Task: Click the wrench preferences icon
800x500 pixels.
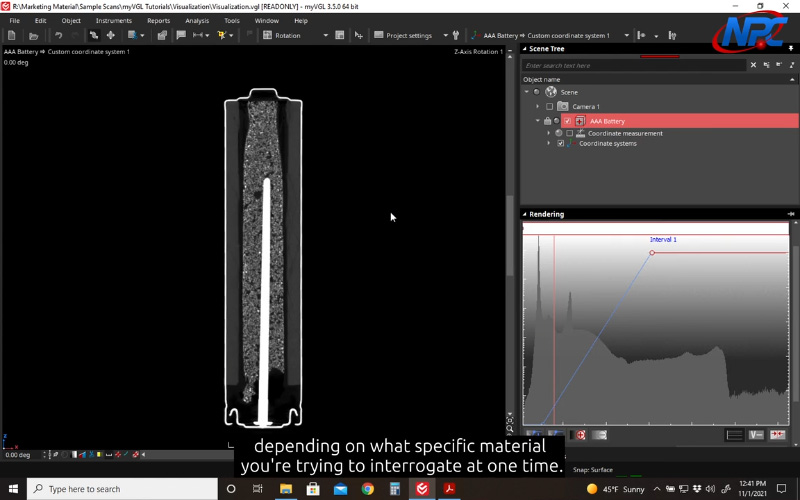Action: pos(456,35)
